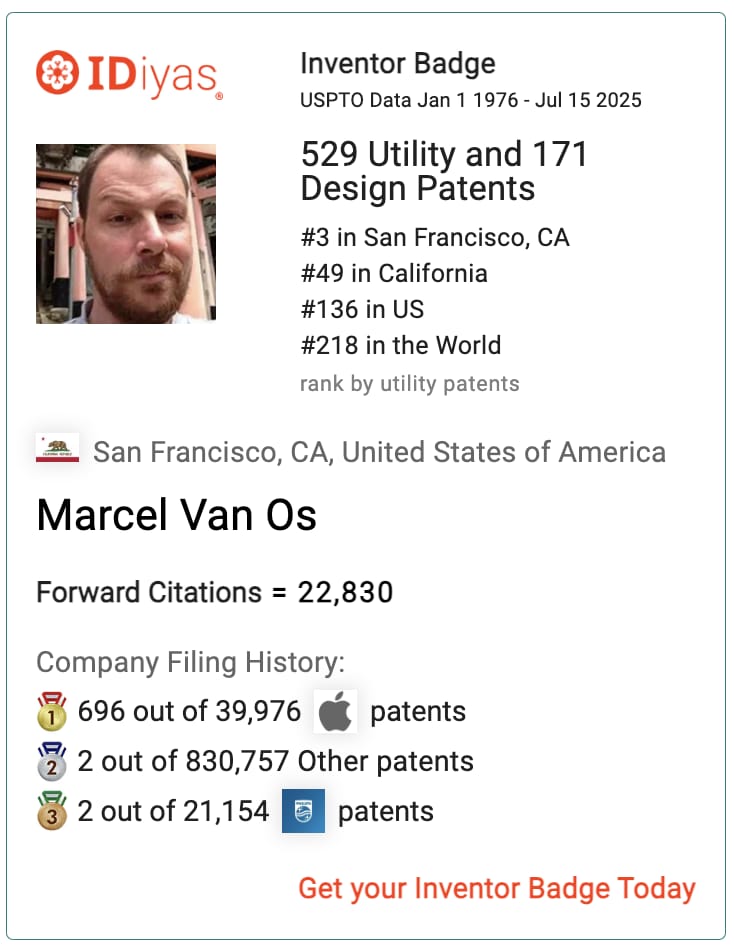The width and height of the screenshot is (734, 950).
Task: Click the Forward Citations = 22,830 line
Action: pos(215,593)
